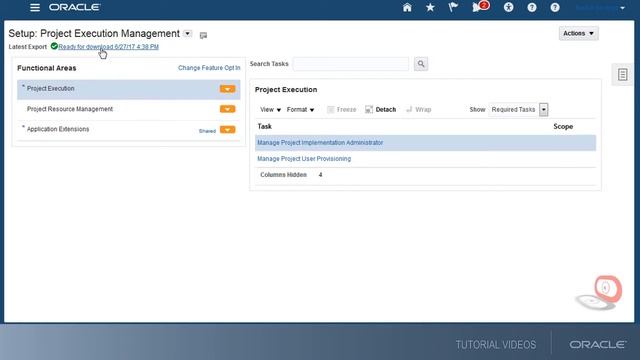Open the View menu
The height and width of the screenshot is (360, 640).
[271, 109]
